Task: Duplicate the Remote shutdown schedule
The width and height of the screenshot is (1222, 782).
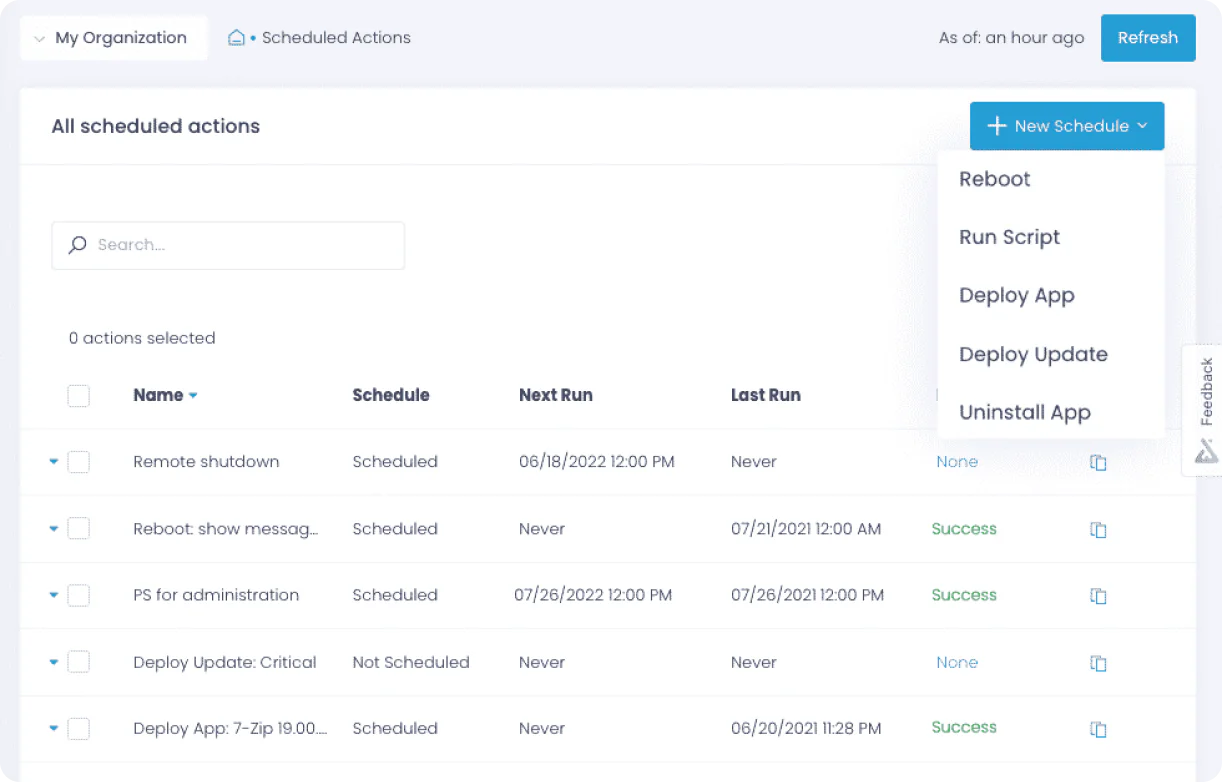Action: (x=1098, y=462)
